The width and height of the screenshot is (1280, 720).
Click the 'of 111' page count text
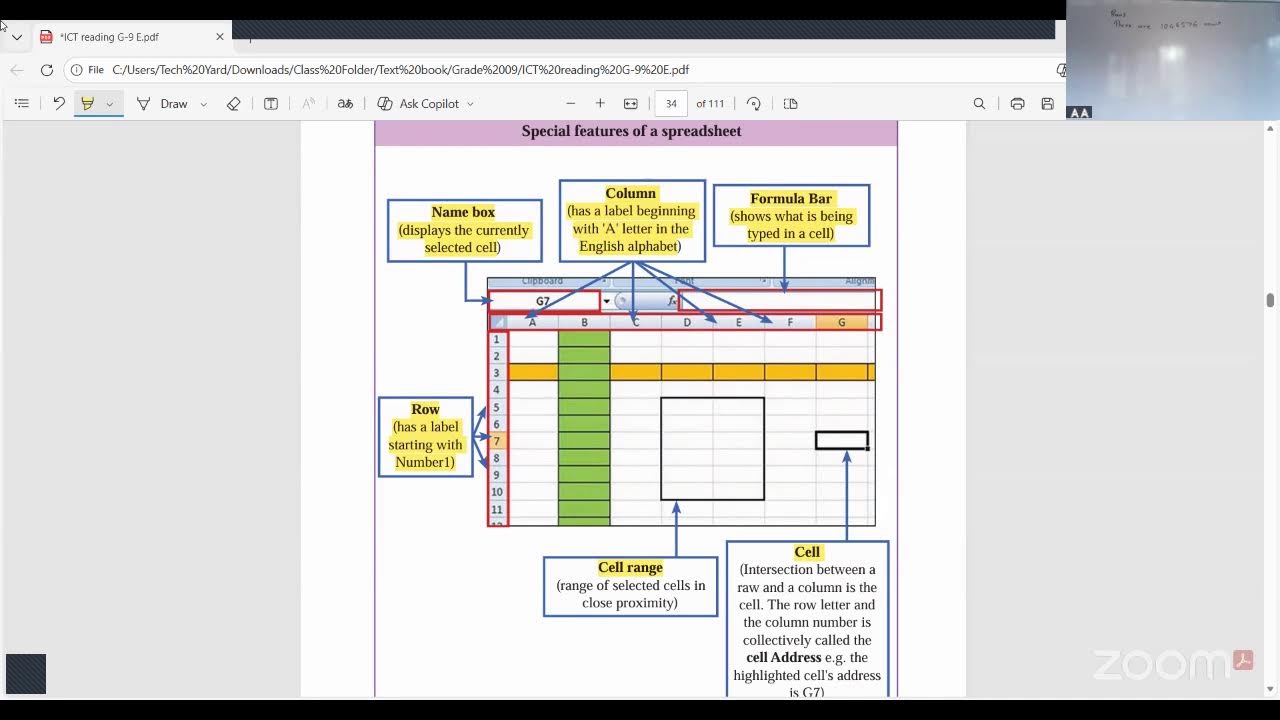click(710, 104)
